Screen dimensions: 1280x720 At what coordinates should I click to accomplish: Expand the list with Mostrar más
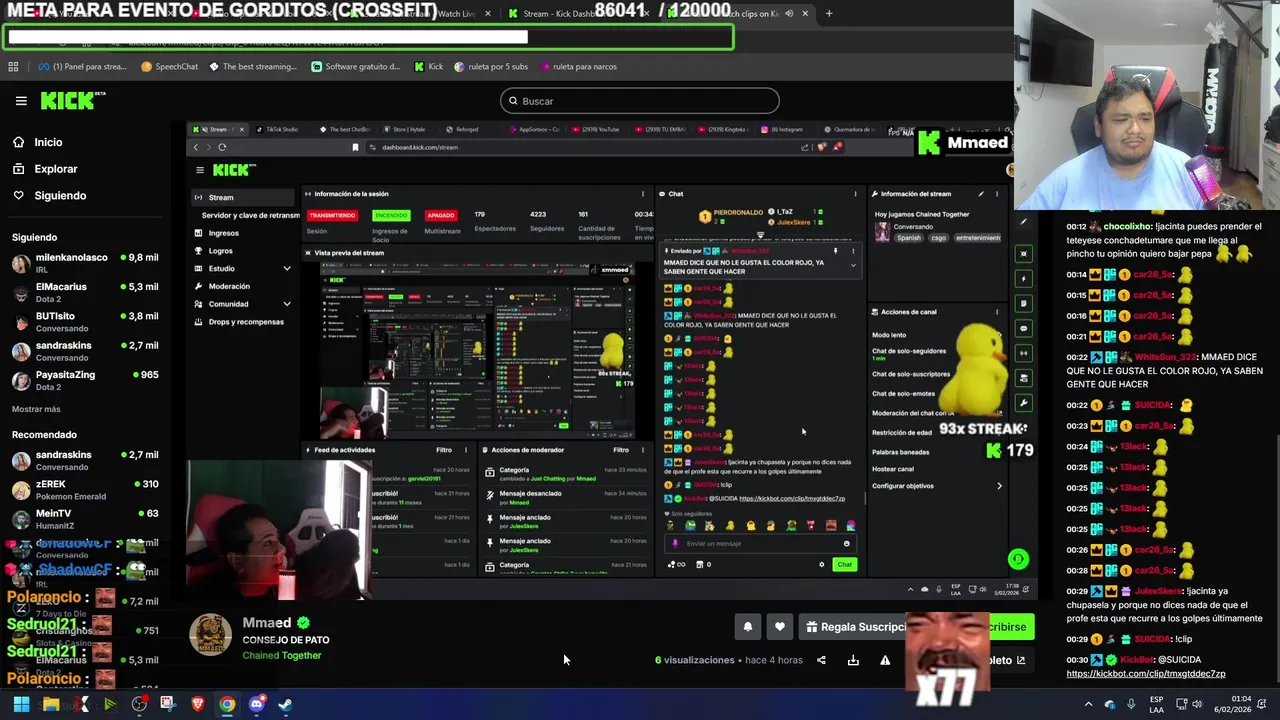pyautogui.click(x=36, y=409)
